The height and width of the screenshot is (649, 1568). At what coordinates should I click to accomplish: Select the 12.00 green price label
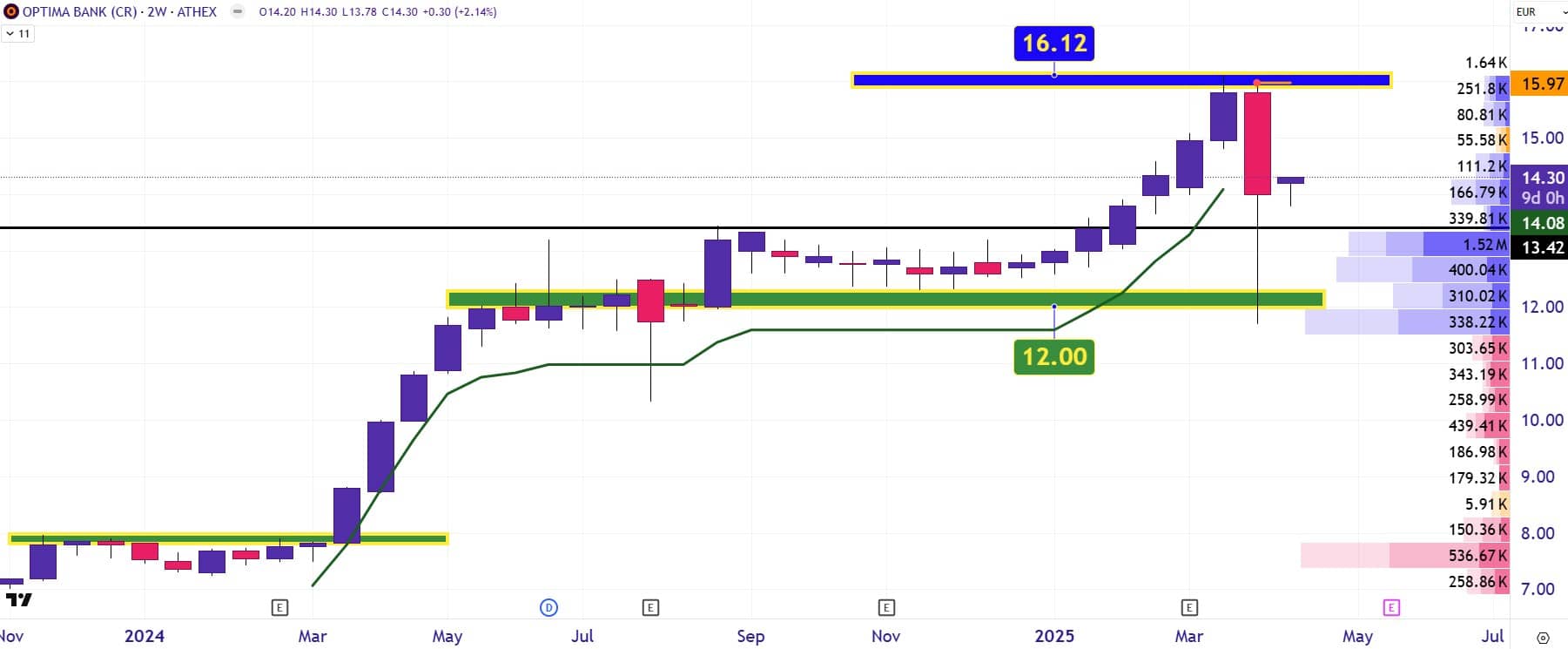click(1054, 356)
